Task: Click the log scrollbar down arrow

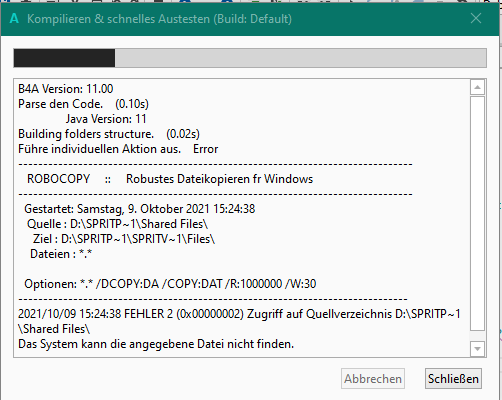Action: coord(477,349)
